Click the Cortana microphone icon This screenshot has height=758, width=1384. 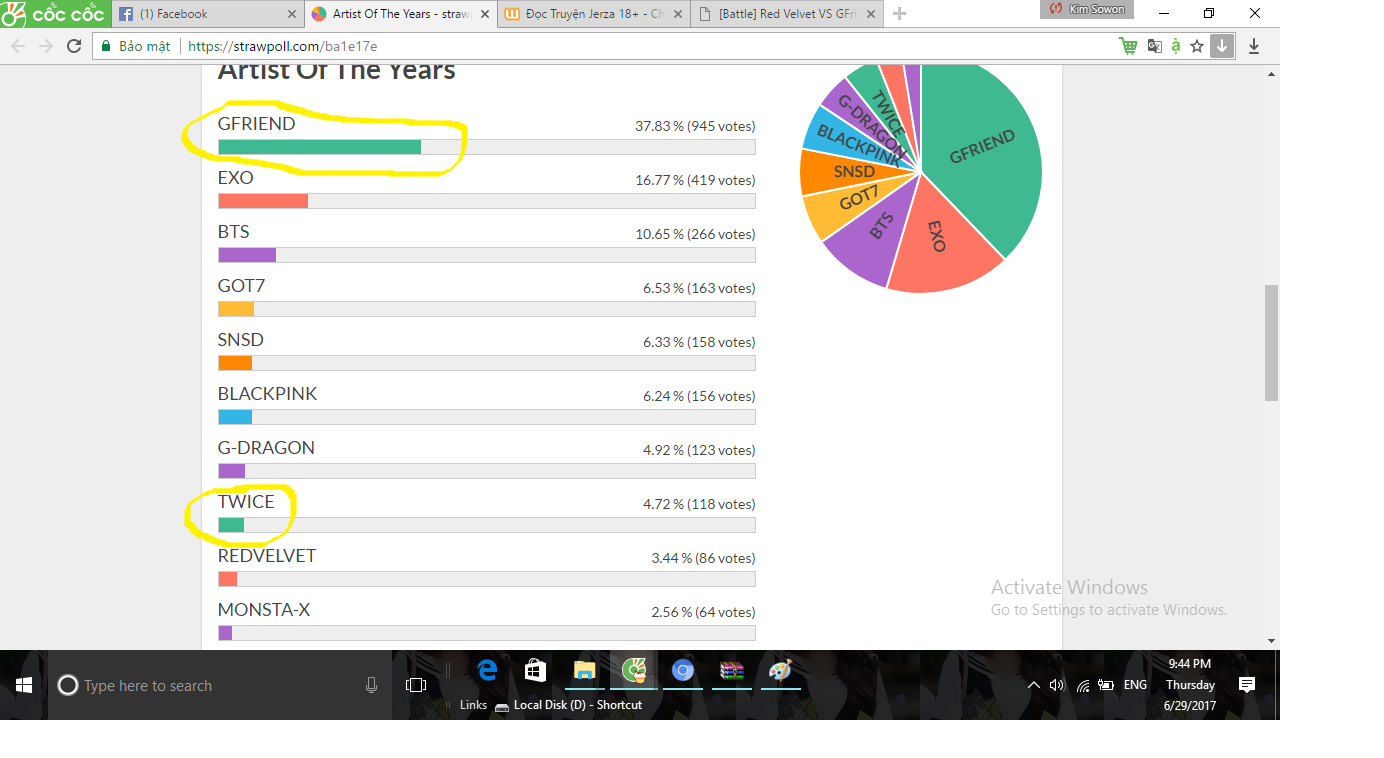click(371, 685)
